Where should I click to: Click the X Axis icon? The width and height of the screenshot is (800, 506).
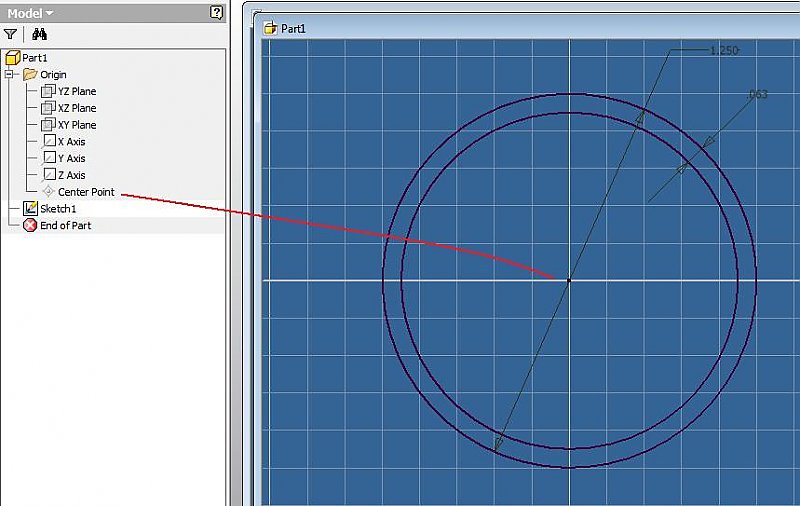click(x=49, y=141)
